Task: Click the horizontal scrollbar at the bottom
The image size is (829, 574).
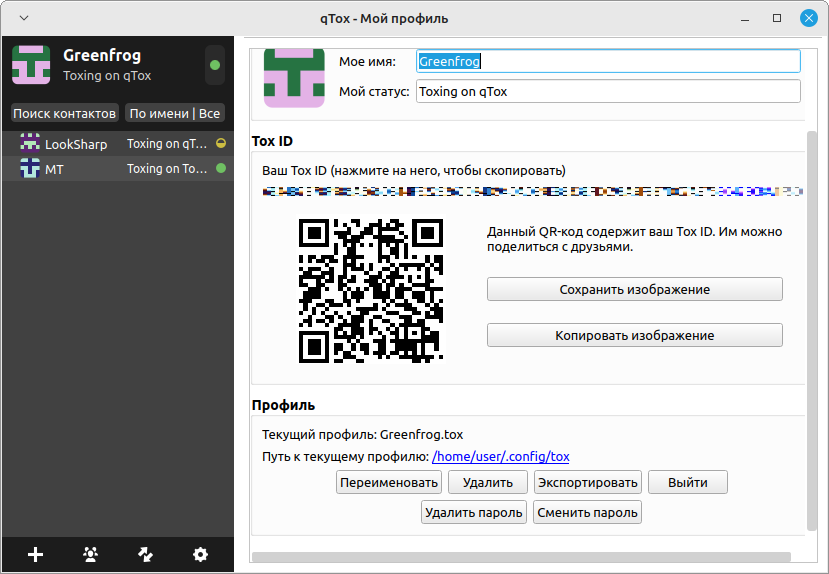Action: pyautogui.click(x=521, y=557)
